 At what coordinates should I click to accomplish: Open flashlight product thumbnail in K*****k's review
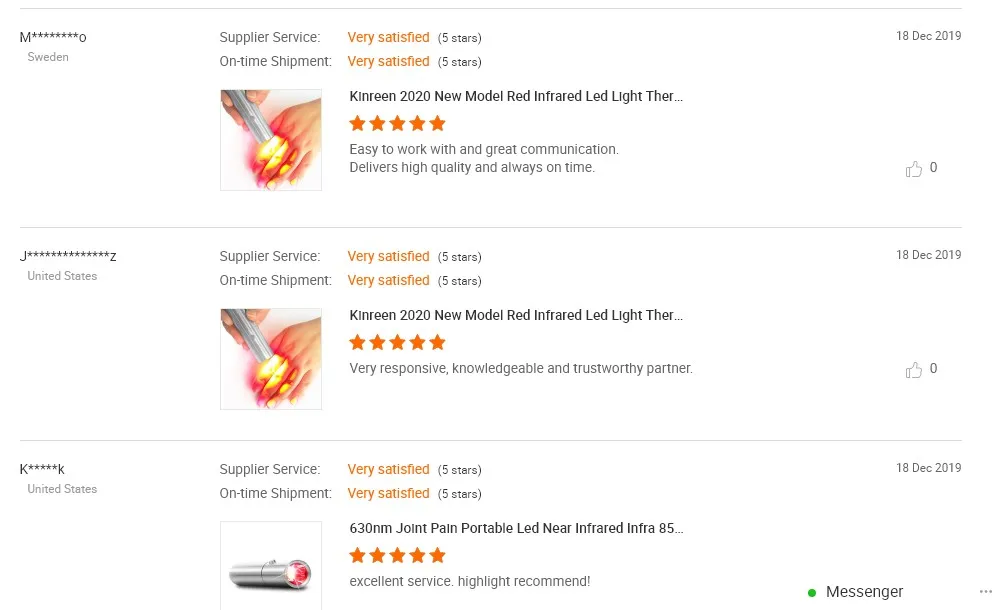271,568
